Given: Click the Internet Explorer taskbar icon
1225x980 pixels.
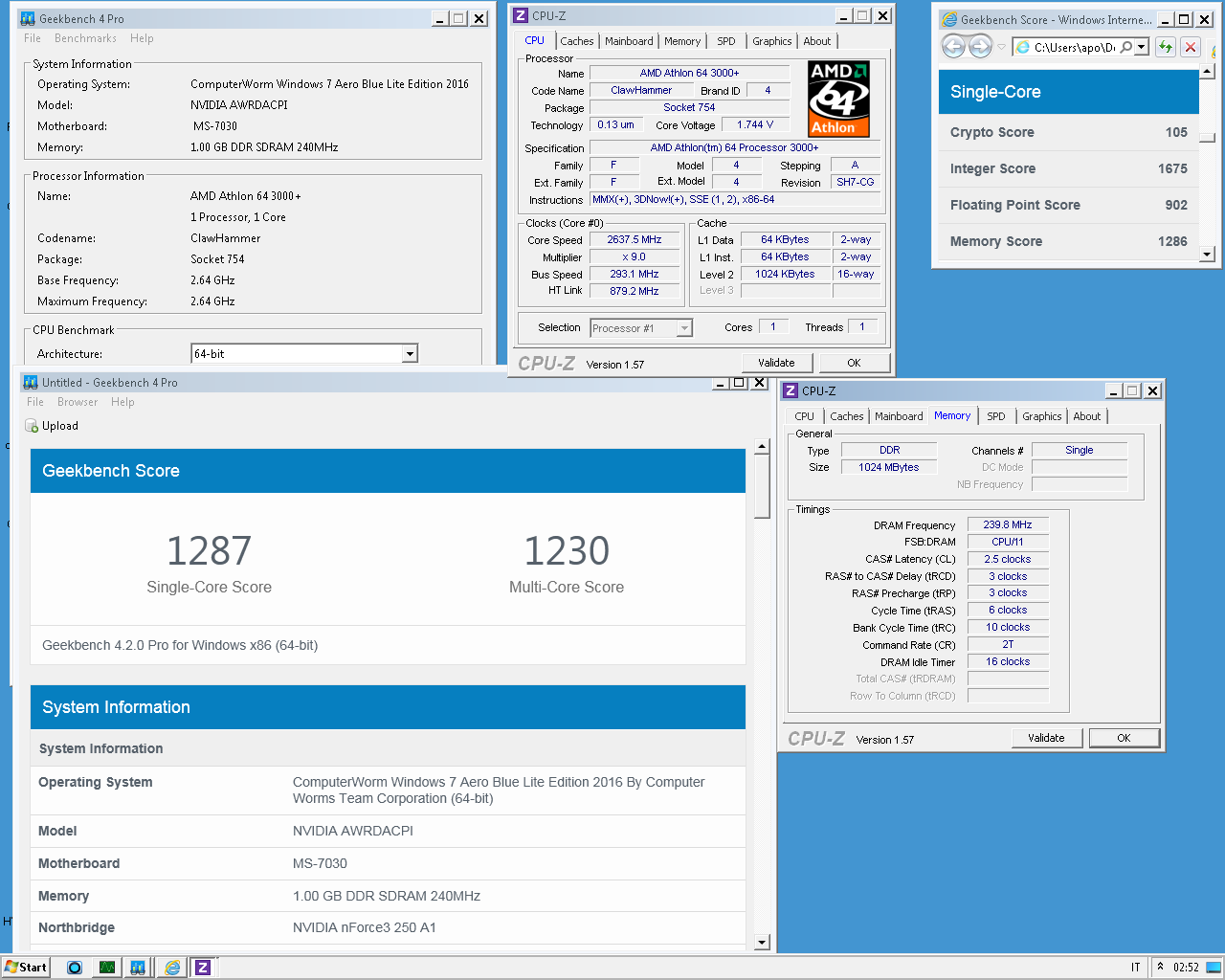Looking at the screenshot, I should [x=172, y=968].
